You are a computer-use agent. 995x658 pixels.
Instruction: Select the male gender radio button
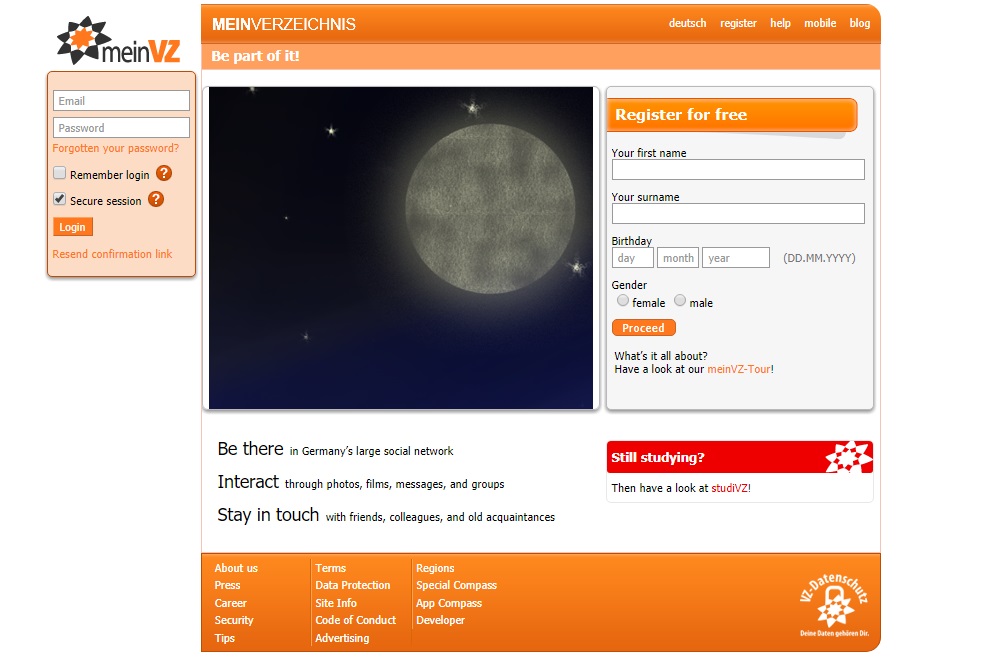[680, 300]
